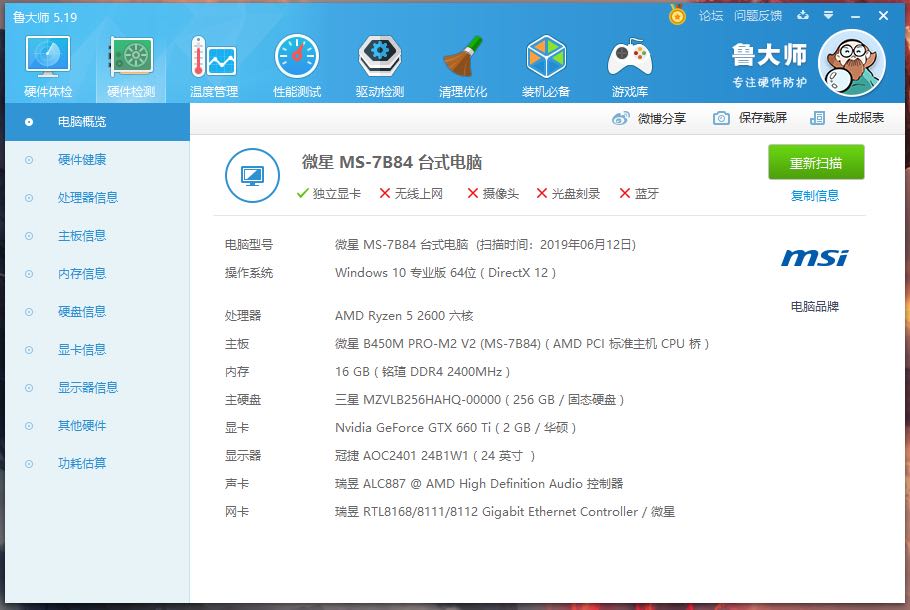Open the 论坛 forum link
This screenshot has width=910, height=610.
tap(711, 16)
